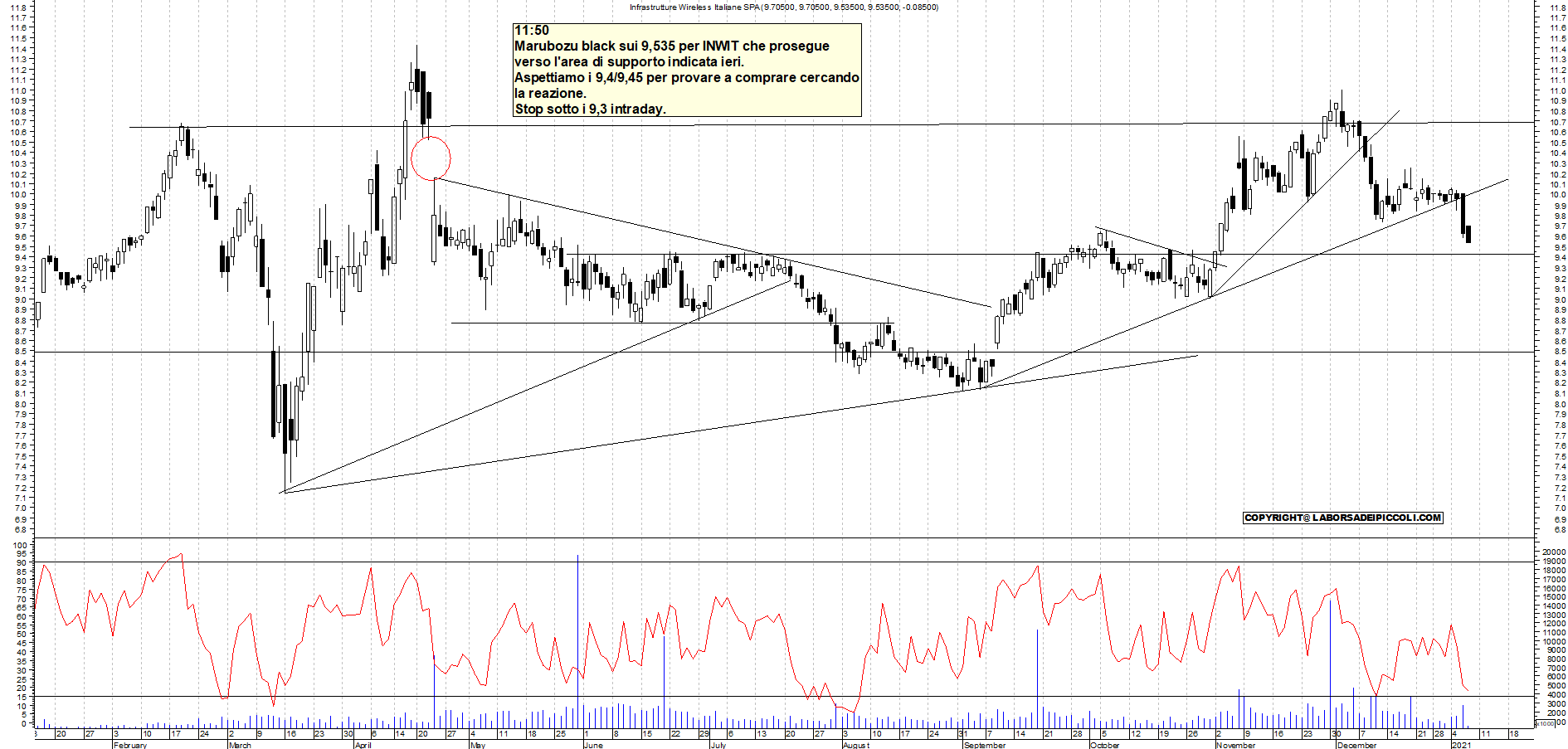Click the 100 value on the oscillator scale
This screenshot has height=749, width=1568.
[20, 545]
